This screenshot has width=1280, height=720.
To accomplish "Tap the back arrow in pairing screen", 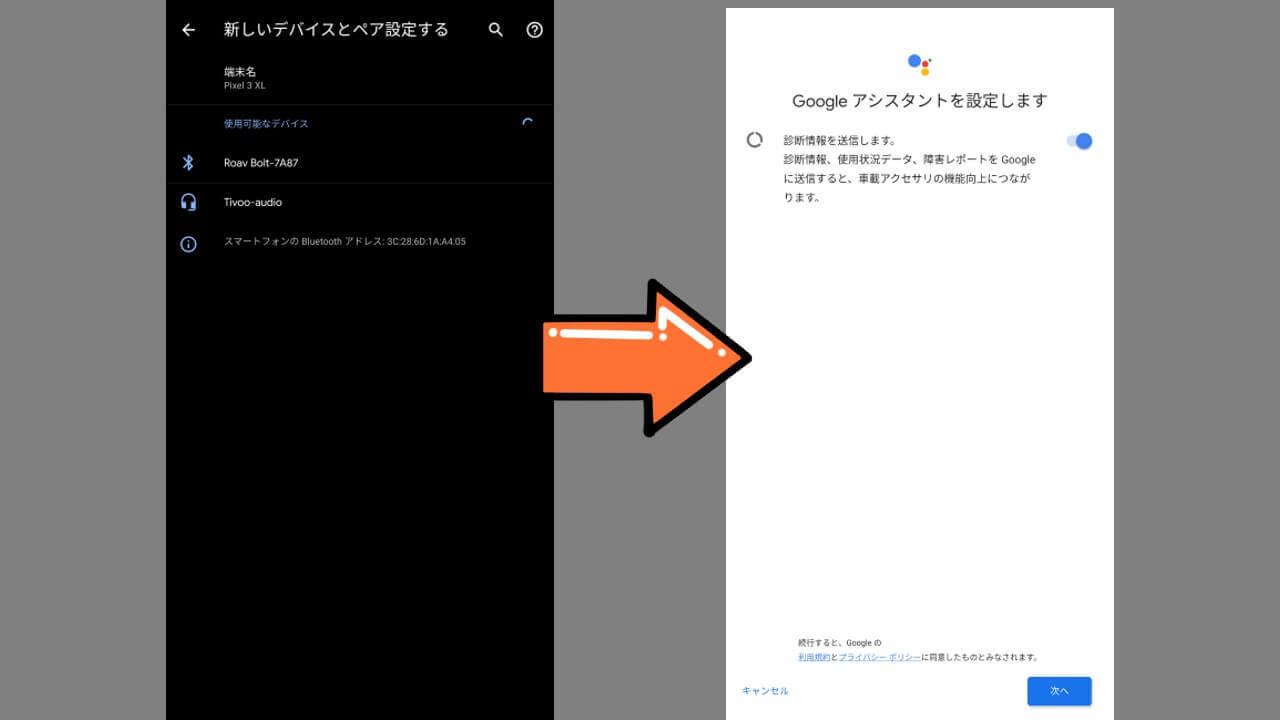I will coord(188,30).
